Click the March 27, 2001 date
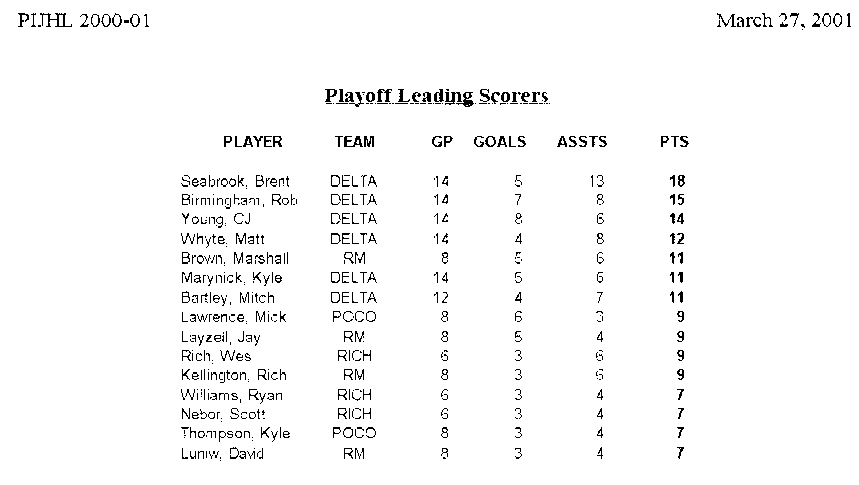859x485 pixels. click(x=784, y=21)
